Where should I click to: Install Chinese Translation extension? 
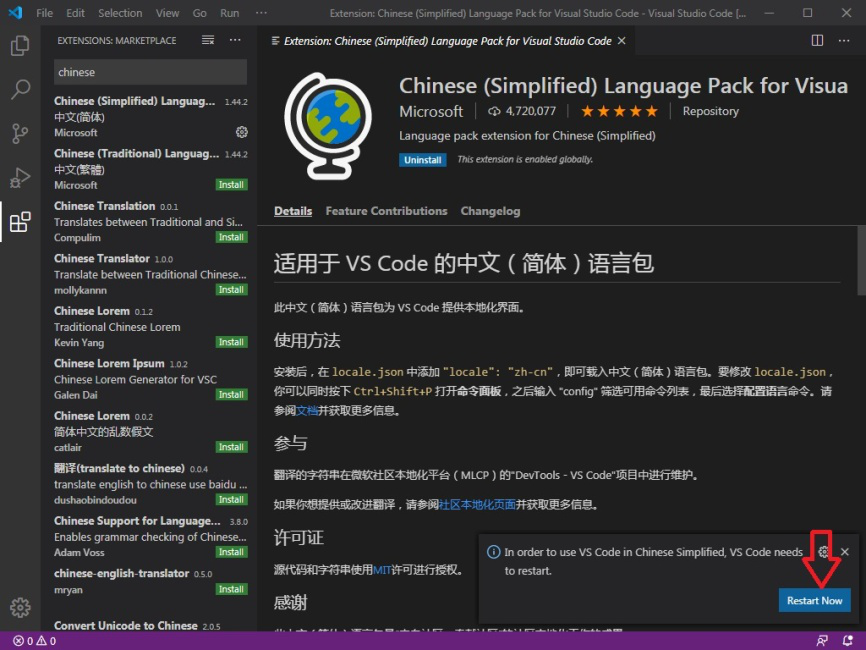[231, 237]
